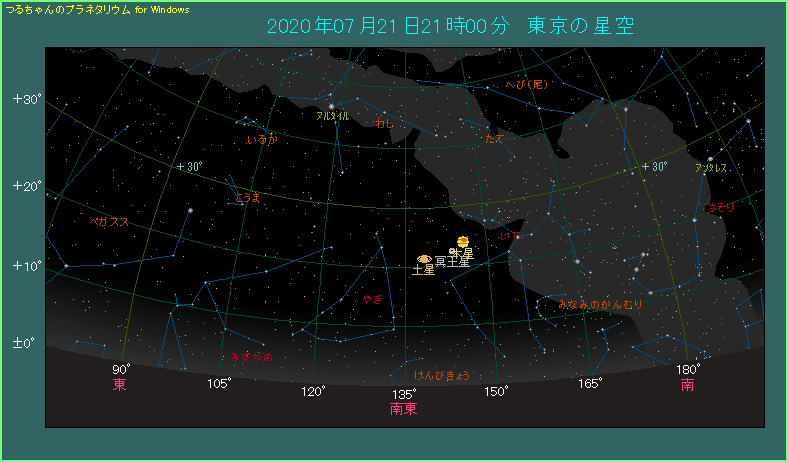Click the やぎ (Capricornus) constellation label
Screen dimensions: 788x462
click(x=372, y=298)
